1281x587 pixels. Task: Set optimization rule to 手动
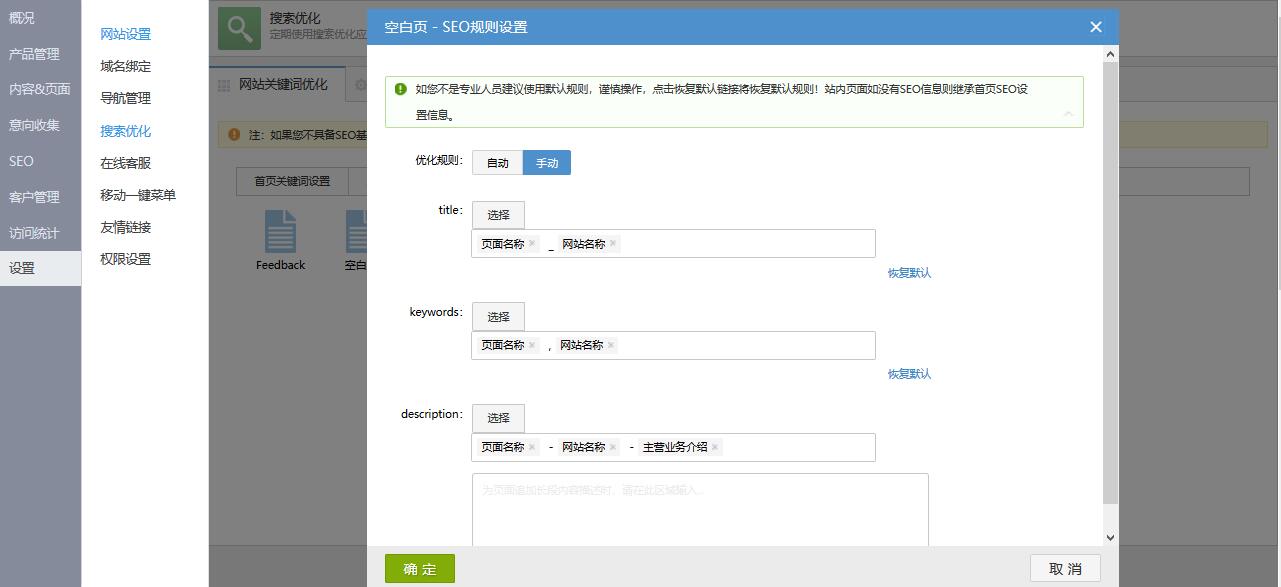click(547, 163)
